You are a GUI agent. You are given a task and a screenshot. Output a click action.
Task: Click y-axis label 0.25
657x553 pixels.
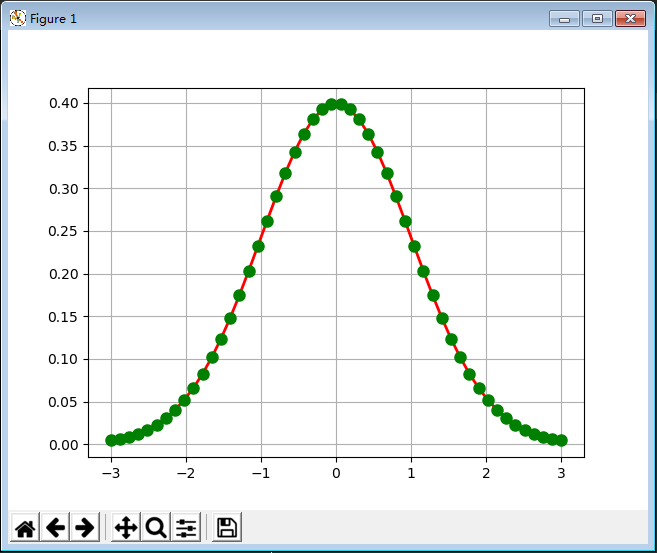coord(63,231)
